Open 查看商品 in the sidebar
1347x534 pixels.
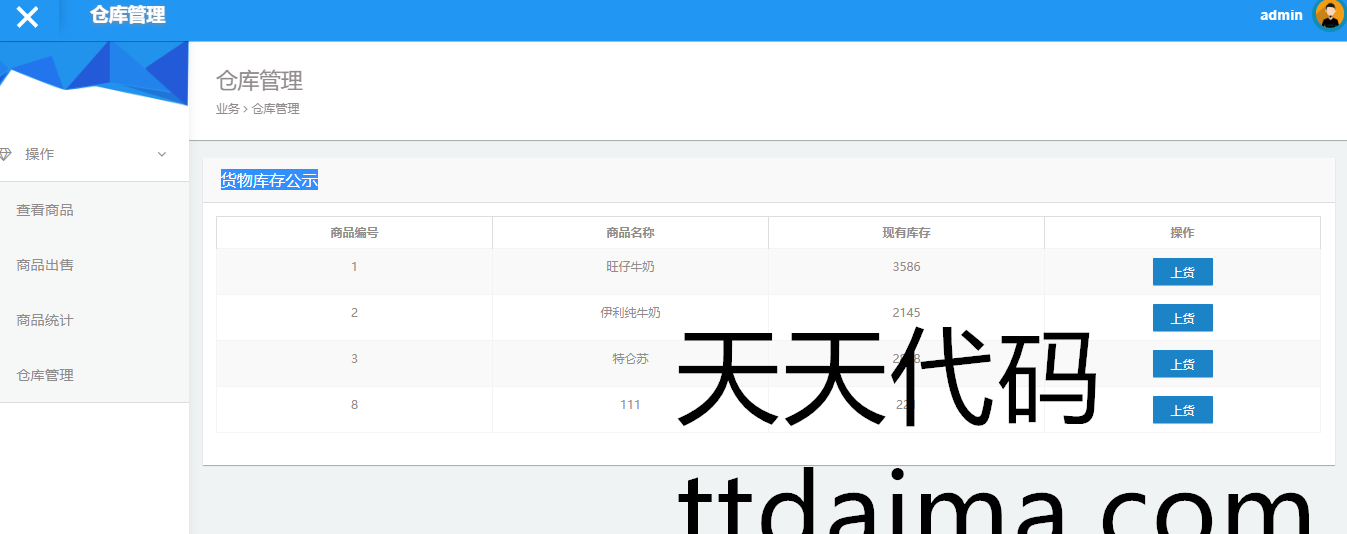pyautogui.click(x=45, y=210)
